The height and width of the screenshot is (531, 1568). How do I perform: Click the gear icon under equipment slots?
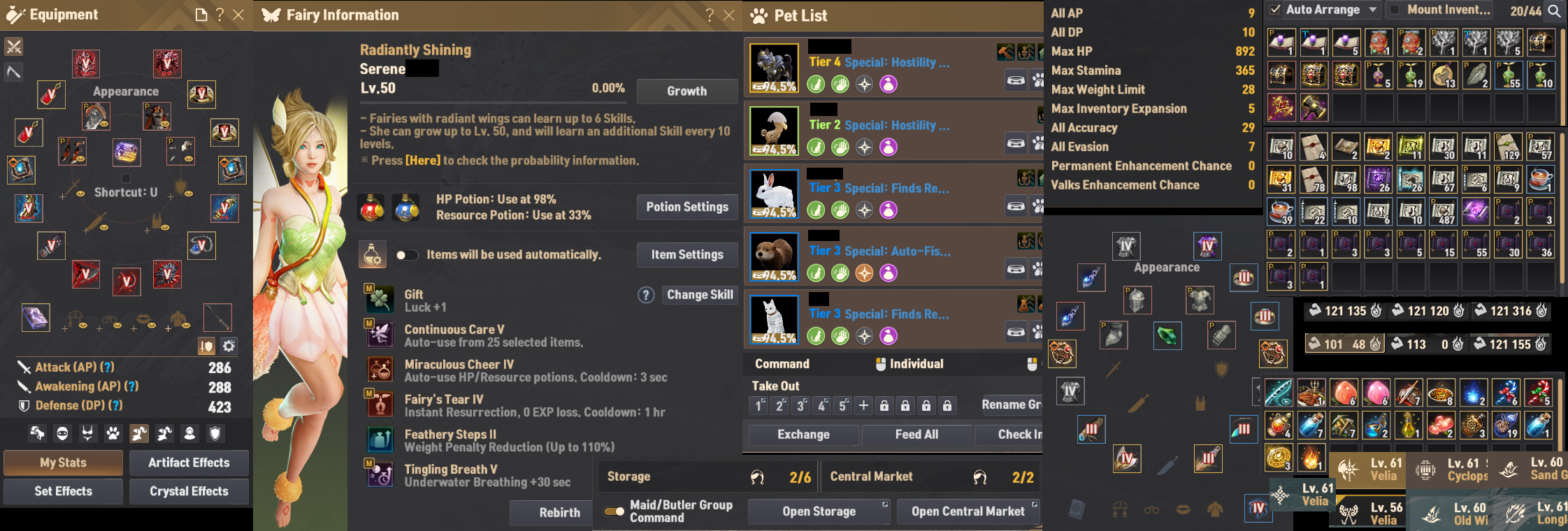click(x=229, y=345)
